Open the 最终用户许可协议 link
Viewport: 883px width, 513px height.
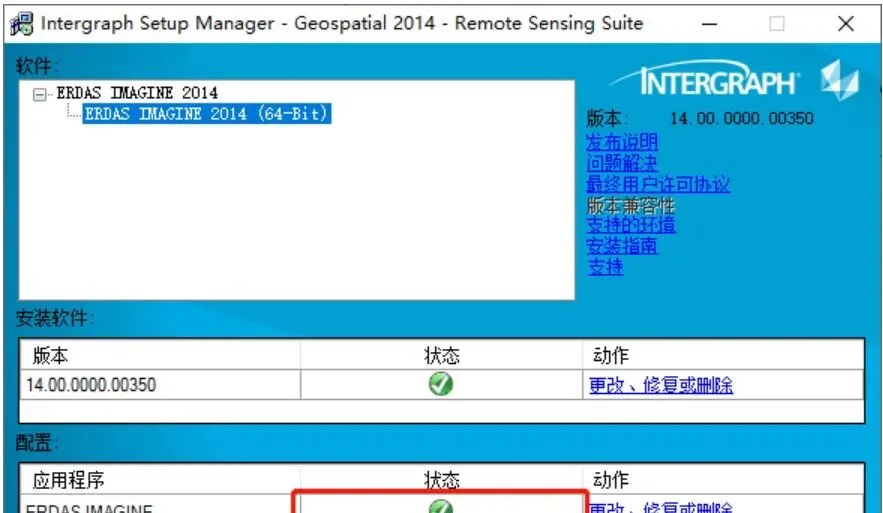point(658,184)
